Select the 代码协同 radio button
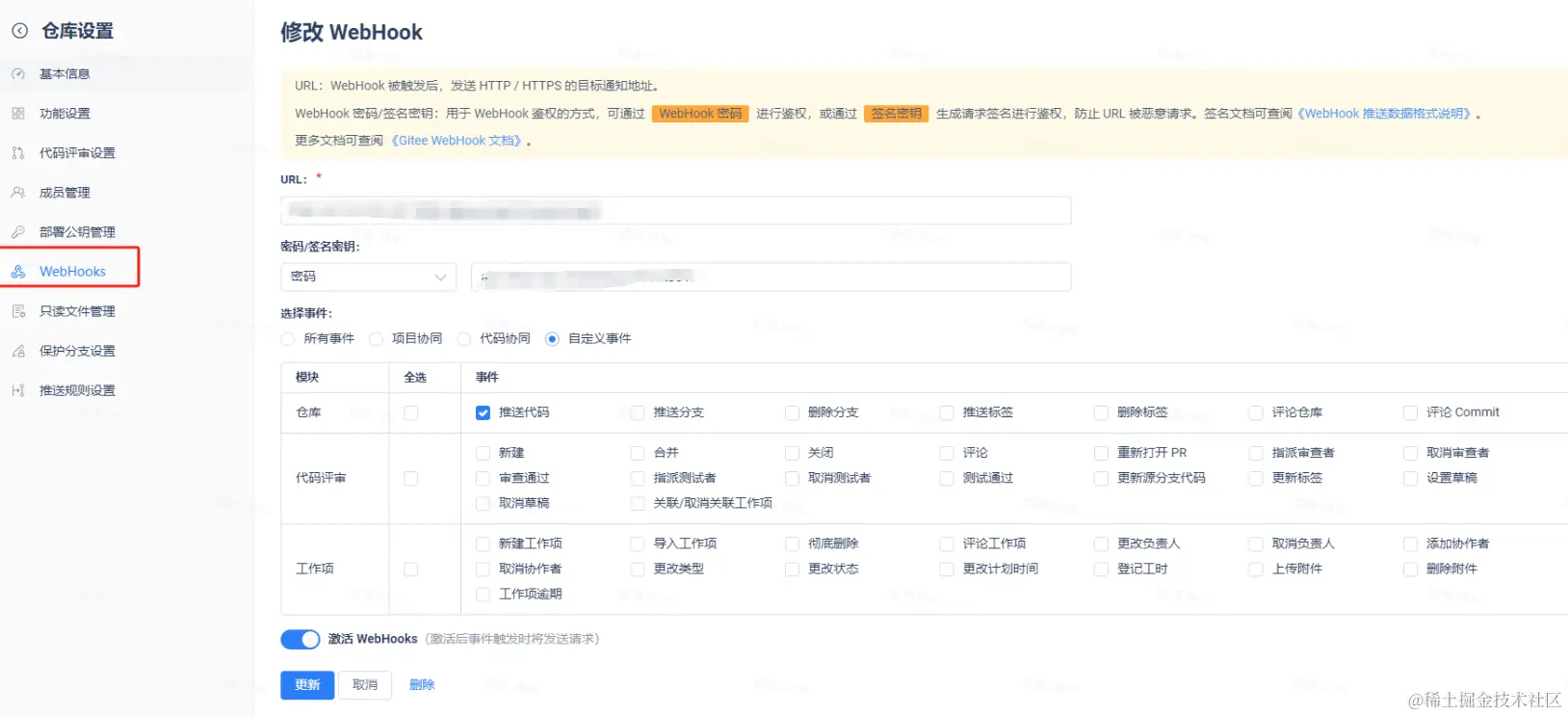Image resolution: width=1568 pixels, height=716 pixels. 464,339
